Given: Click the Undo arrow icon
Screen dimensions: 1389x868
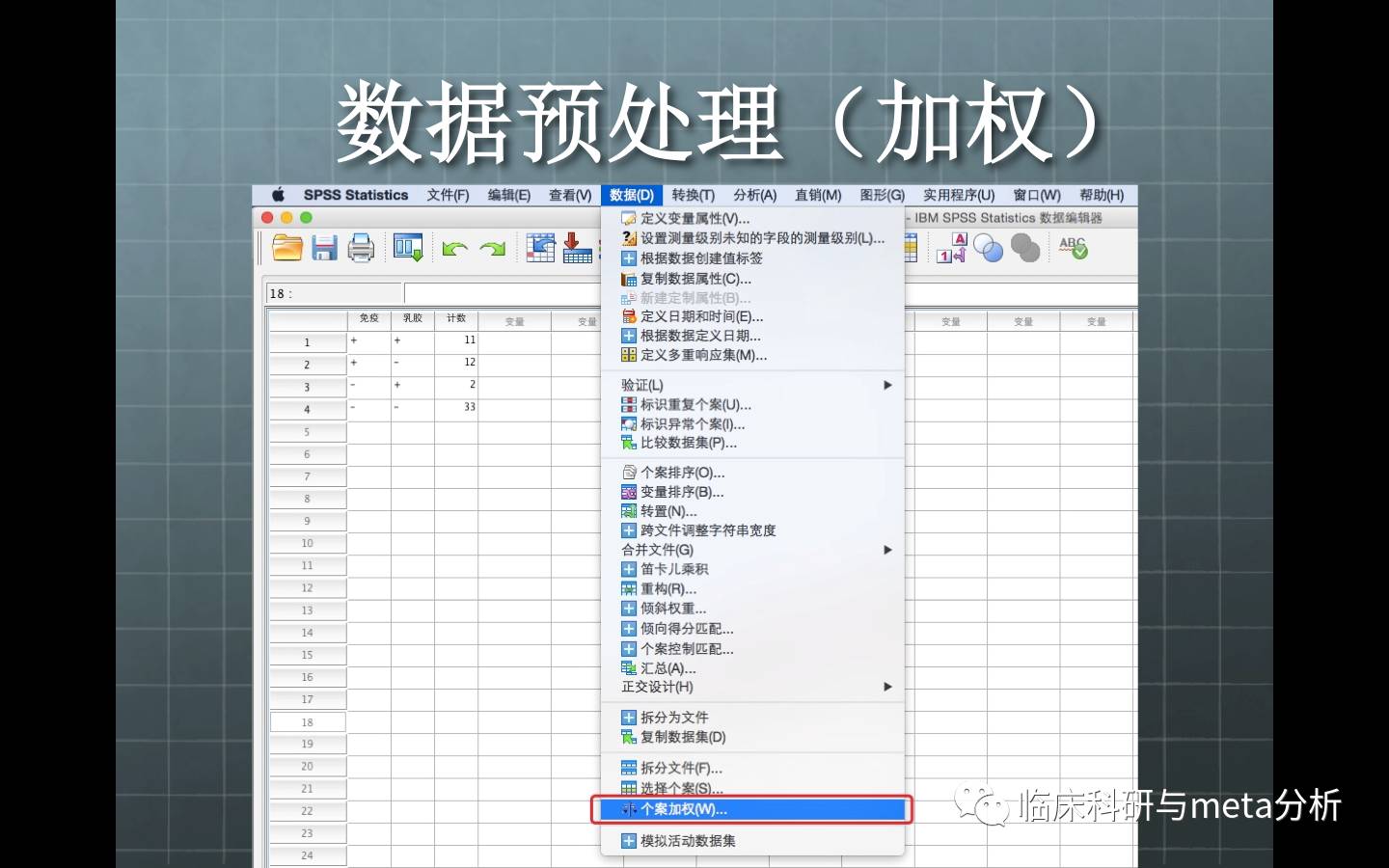Looking at the screenshot, I should click(454, 249).
